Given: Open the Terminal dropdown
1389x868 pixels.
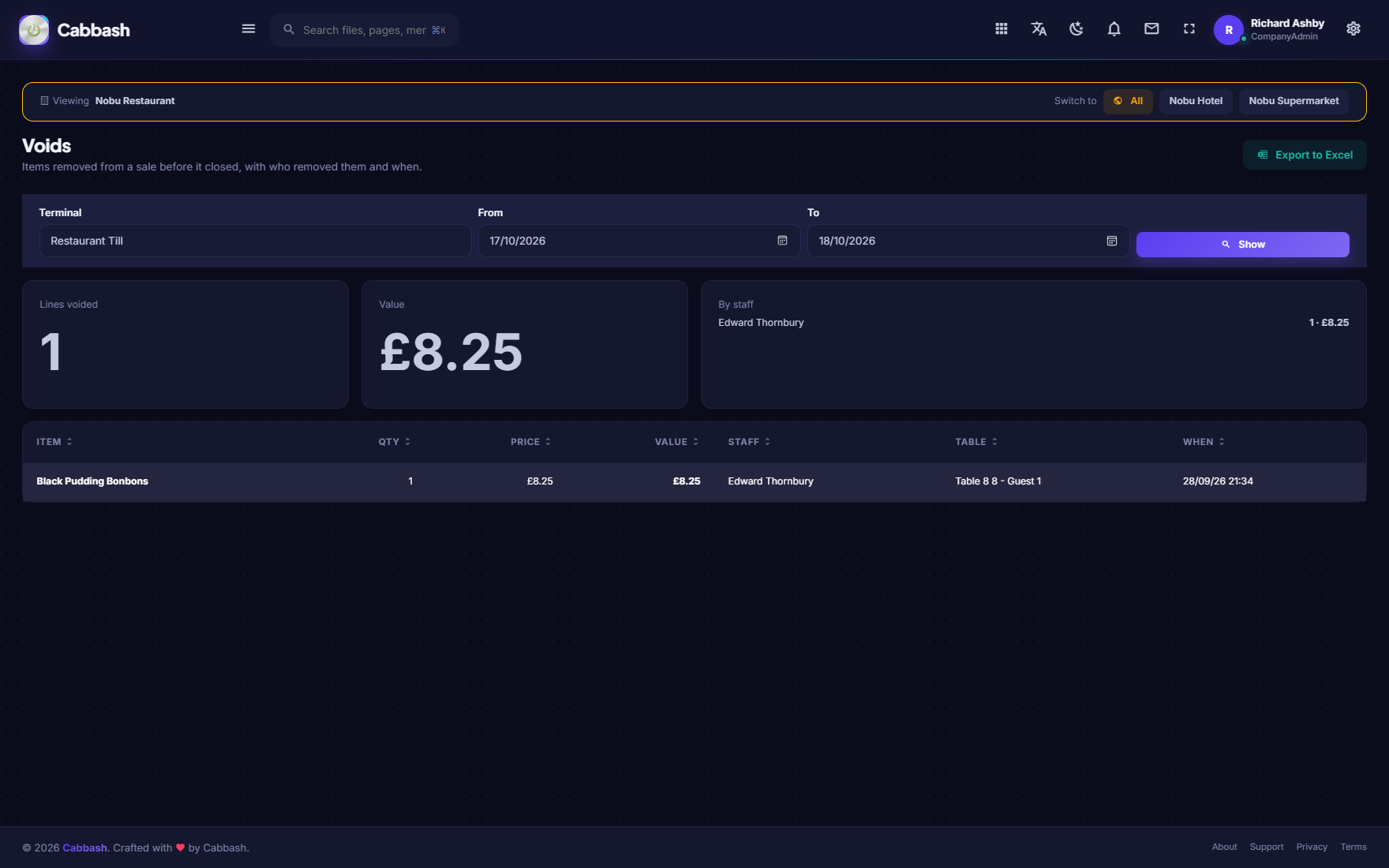Looking at the screenshot, I should tap(255, 241).
